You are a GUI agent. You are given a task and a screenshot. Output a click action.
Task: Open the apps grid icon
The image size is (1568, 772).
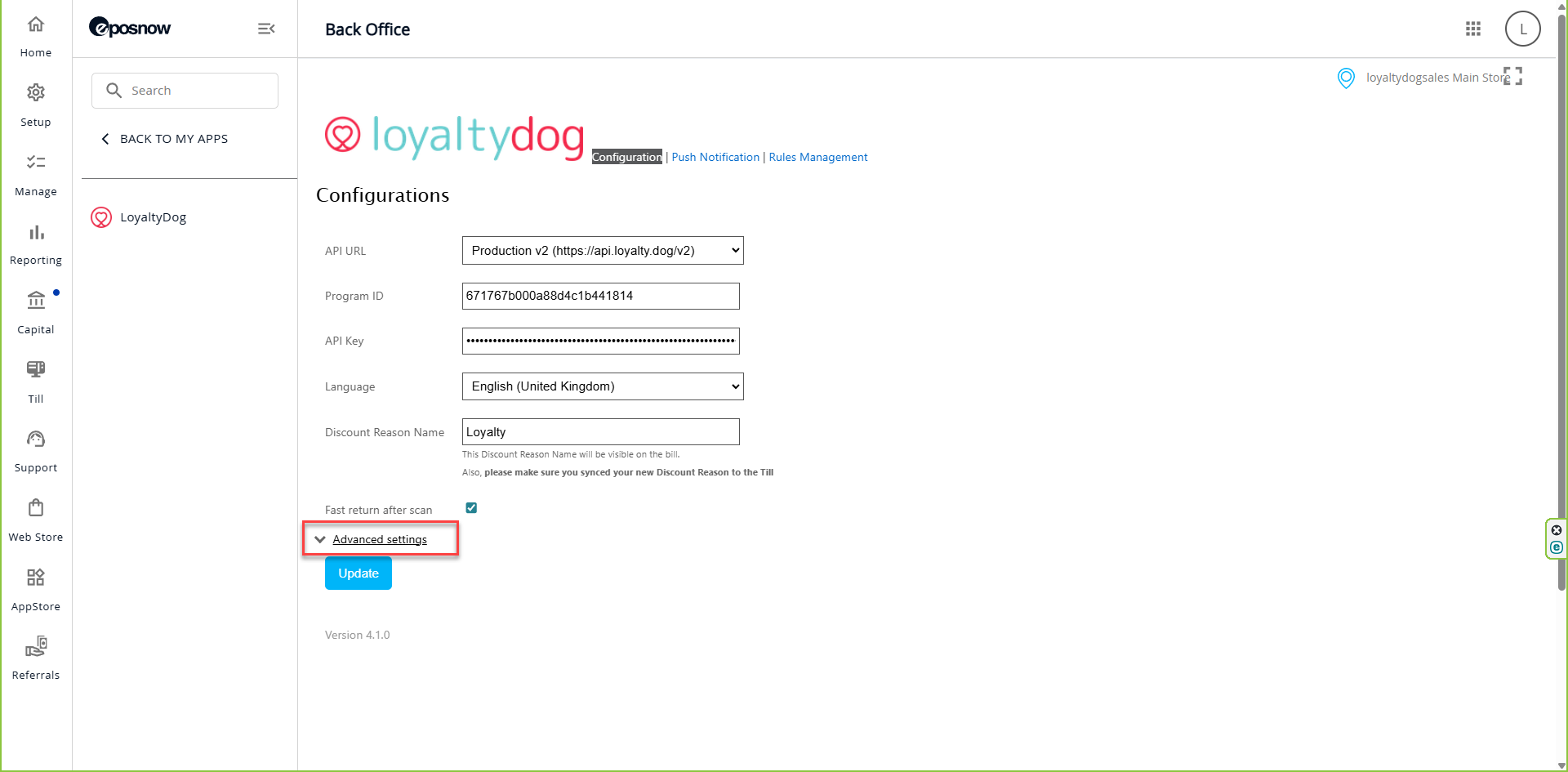tap(1473, 29)
